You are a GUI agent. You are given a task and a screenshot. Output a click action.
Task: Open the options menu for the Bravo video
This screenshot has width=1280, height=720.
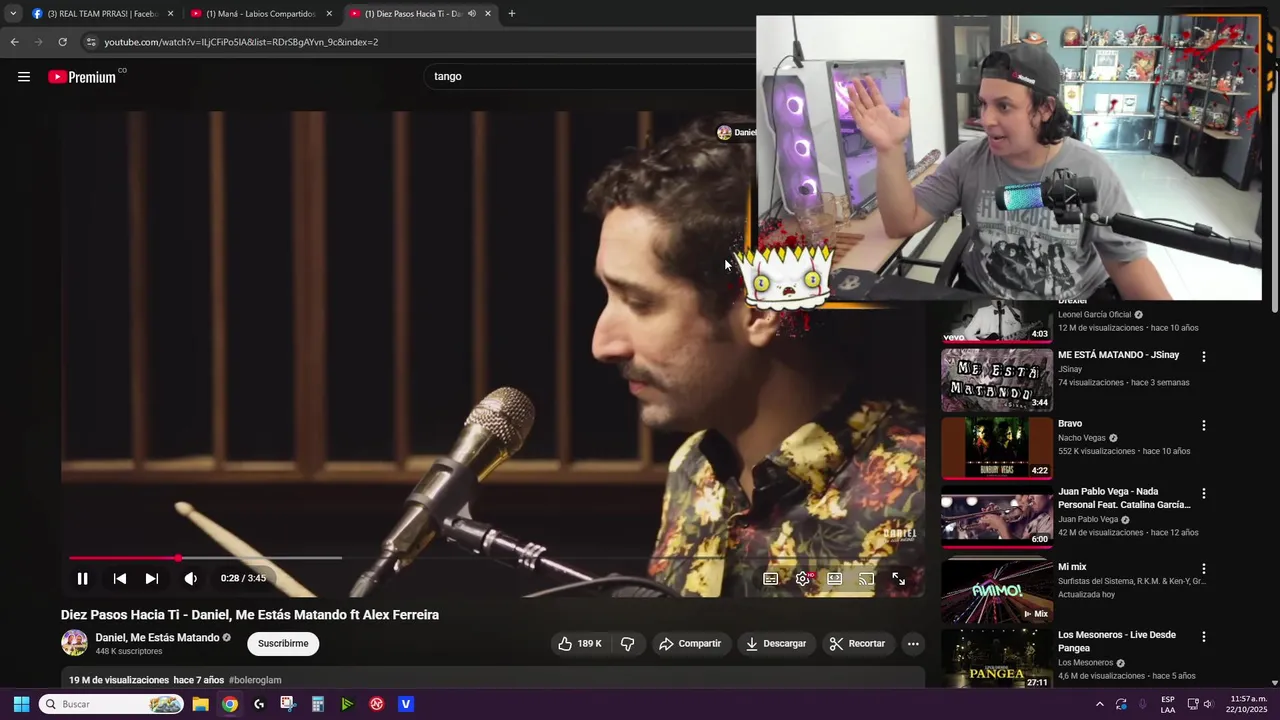1204,426
